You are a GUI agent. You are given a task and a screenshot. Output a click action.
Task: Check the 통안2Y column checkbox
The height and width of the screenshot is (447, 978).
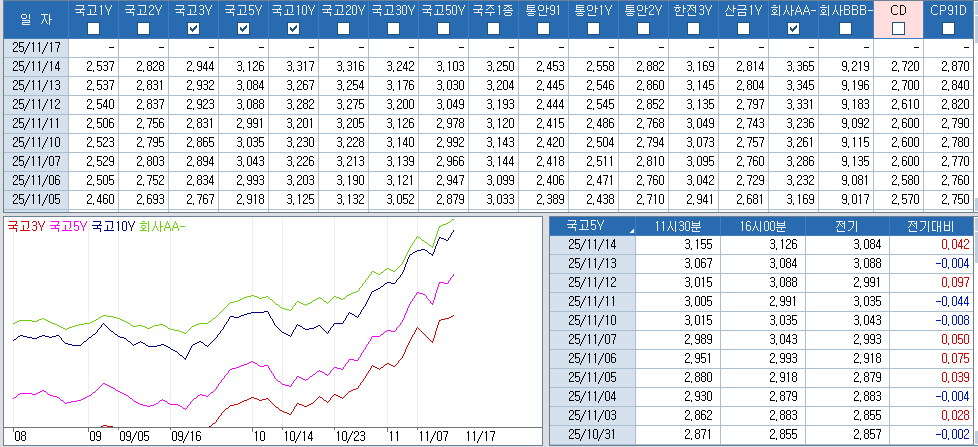pyautogui.click(x=643, y=29)
